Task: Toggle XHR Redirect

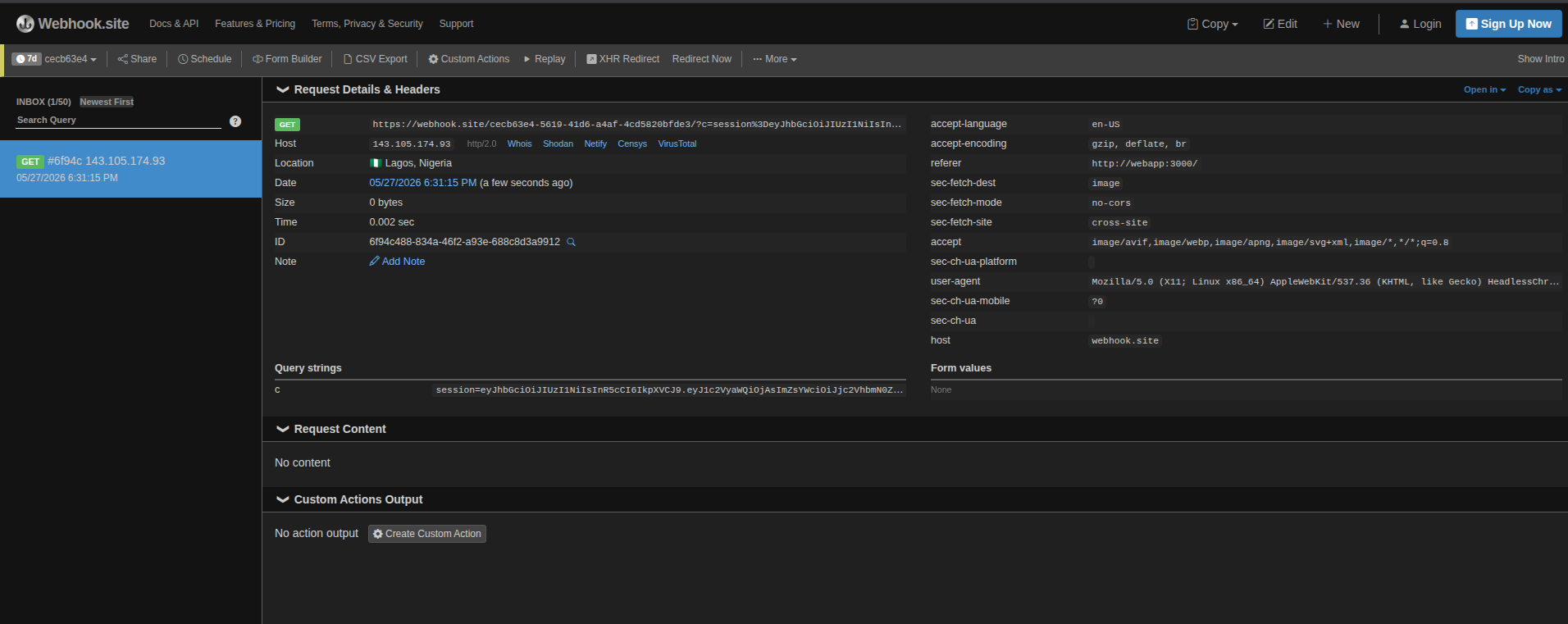Action: [622, 59]
